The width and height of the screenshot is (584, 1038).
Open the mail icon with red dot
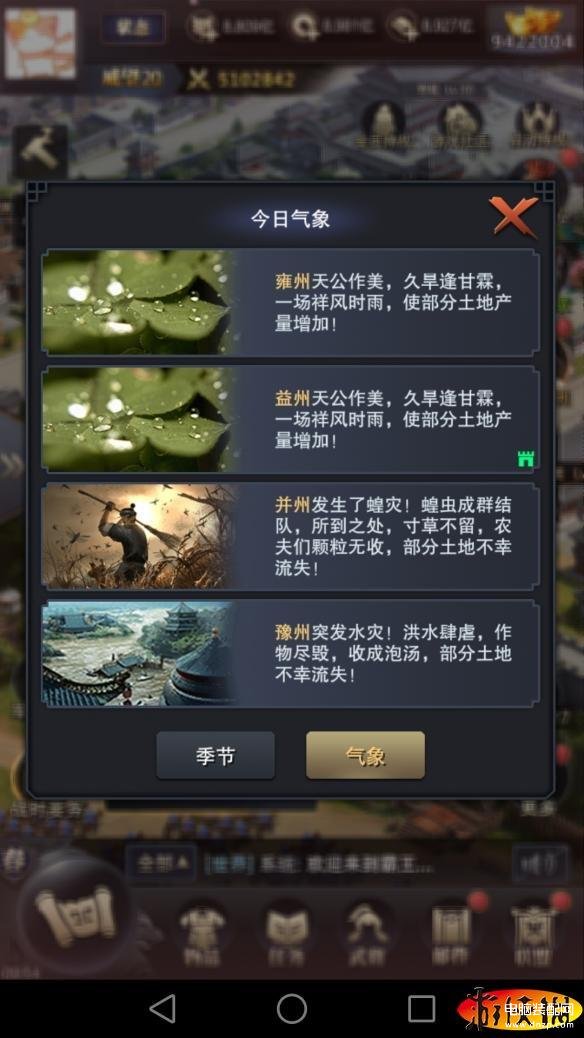pos(452,933)
